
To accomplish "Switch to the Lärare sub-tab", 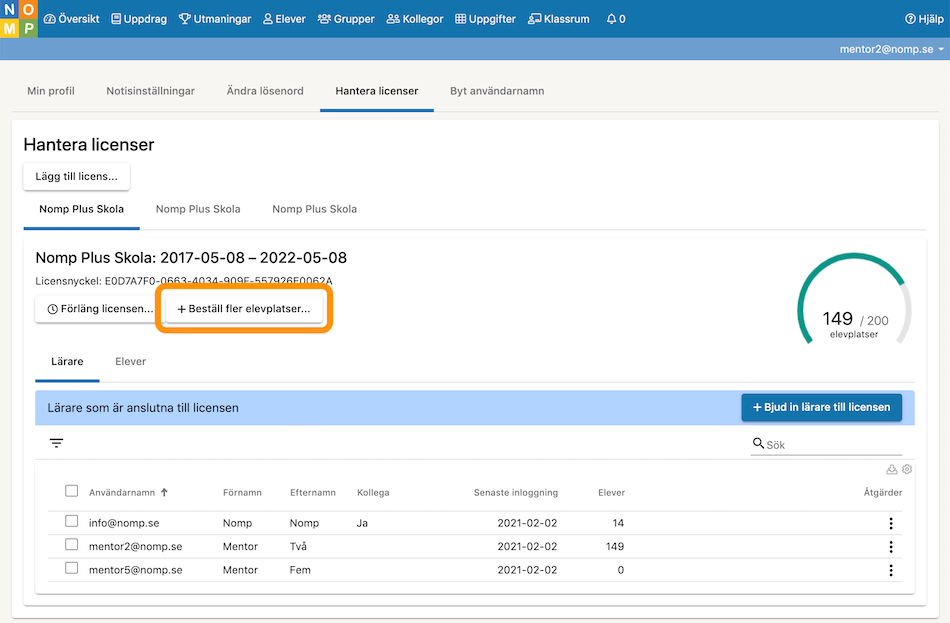I will click(x=67, y=362).
